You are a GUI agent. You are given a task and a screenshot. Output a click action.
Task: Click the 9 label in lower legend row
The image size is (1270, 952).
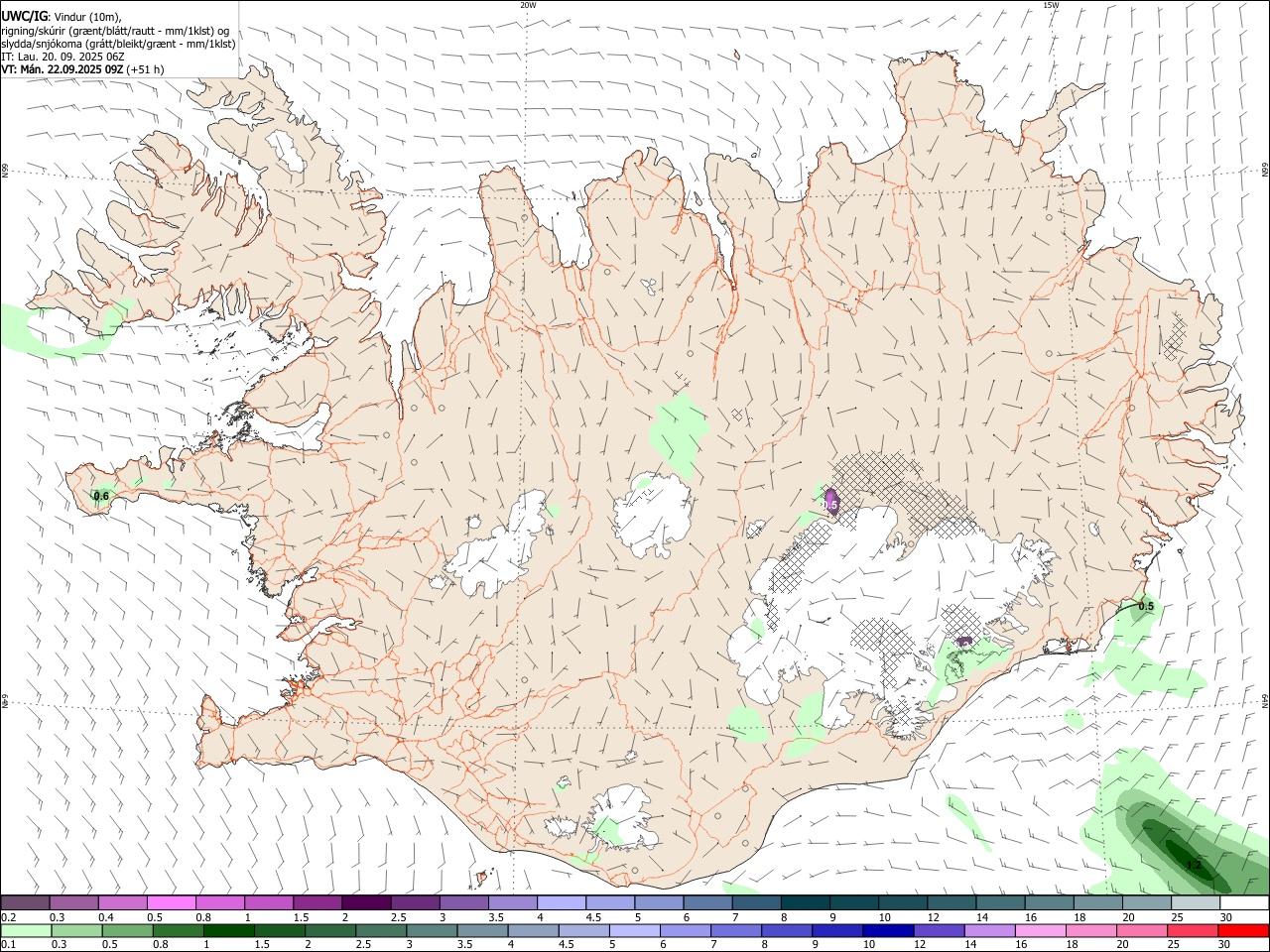click(x=816, y=945)
